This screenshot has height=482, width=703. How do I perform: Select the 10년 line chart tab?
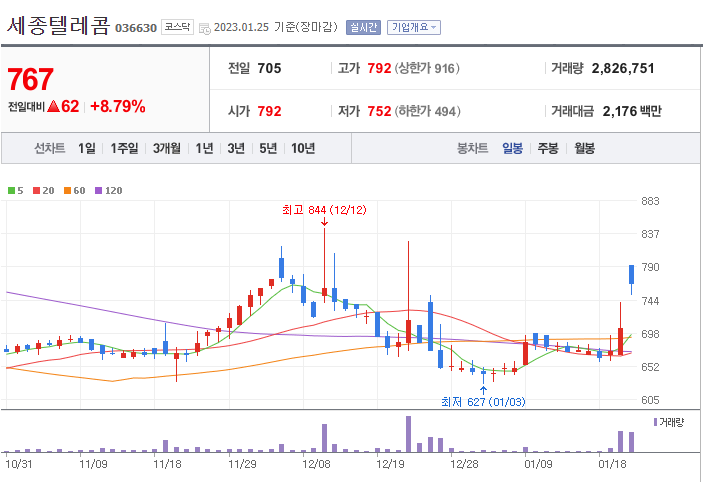[x=303, y=148]
